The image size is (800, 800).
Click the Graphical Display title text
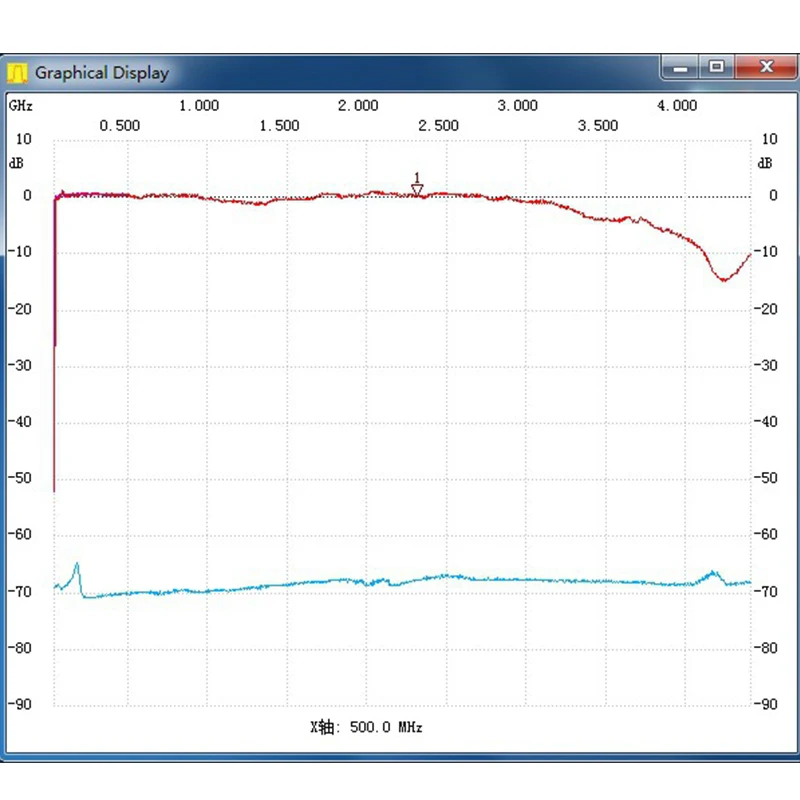click(102, 73)
